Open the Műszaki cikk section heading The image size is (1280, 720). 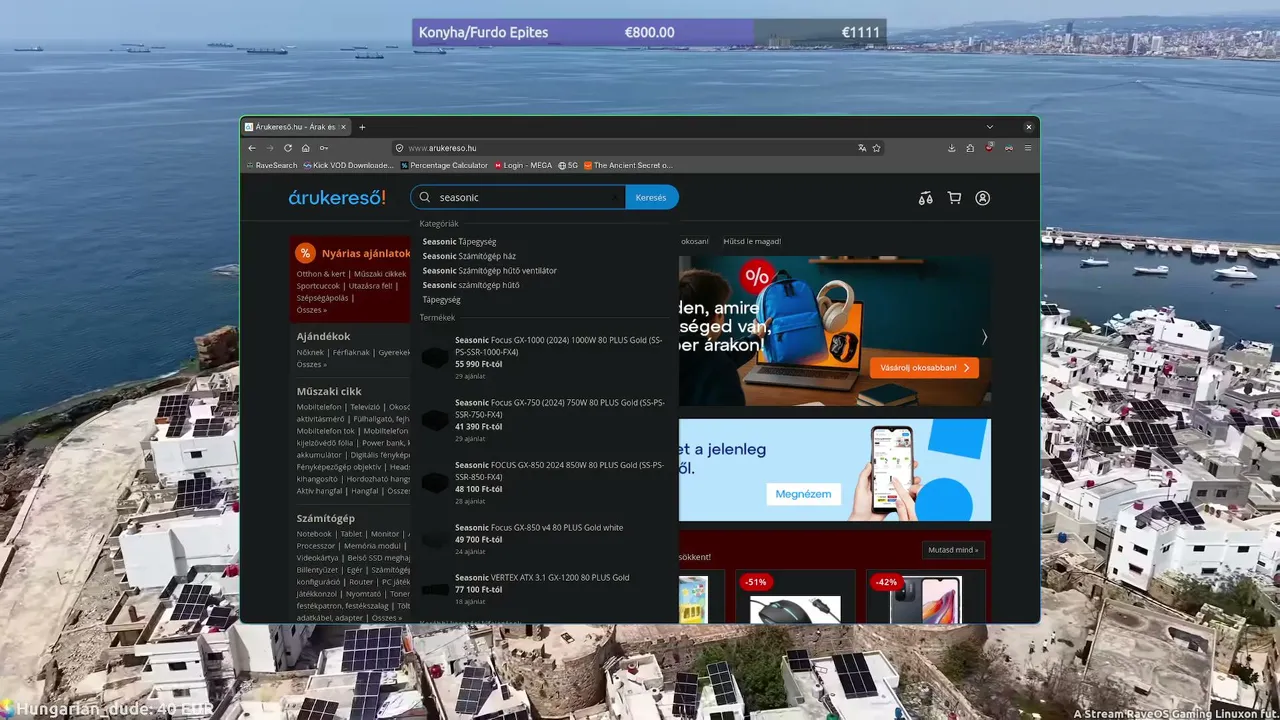pyautogui.click(x=329, y=391)
